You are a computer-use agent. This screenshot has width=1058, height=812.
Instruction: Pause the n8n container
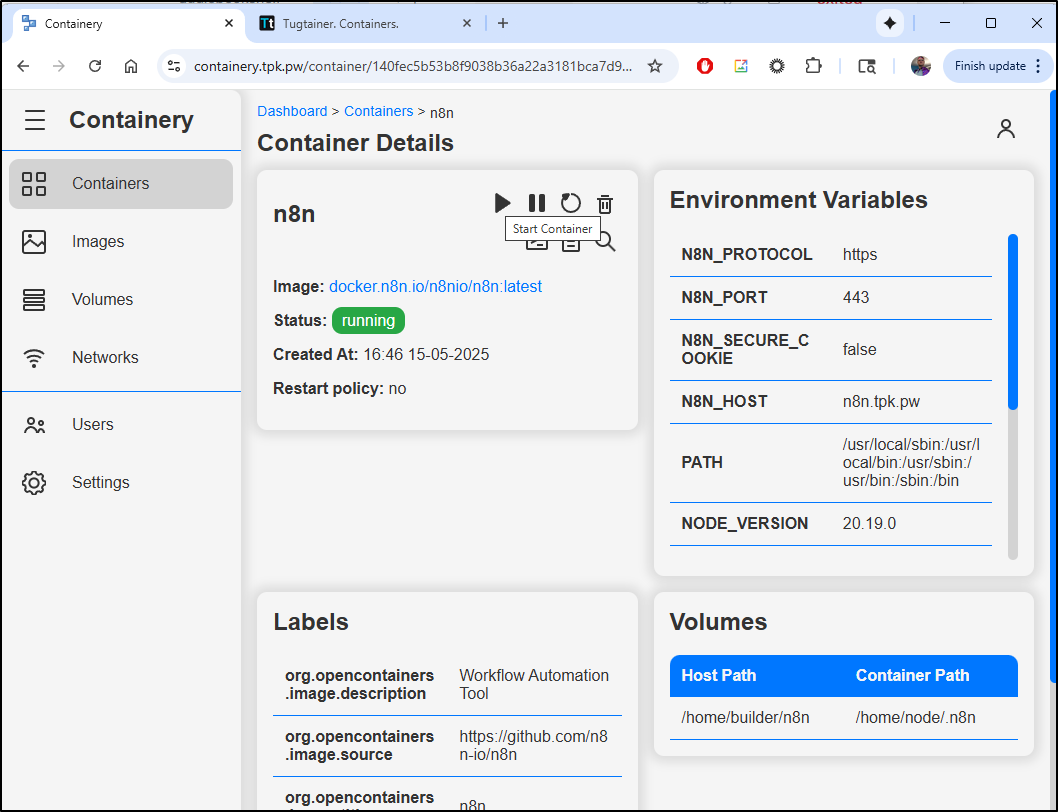point(537,203)
